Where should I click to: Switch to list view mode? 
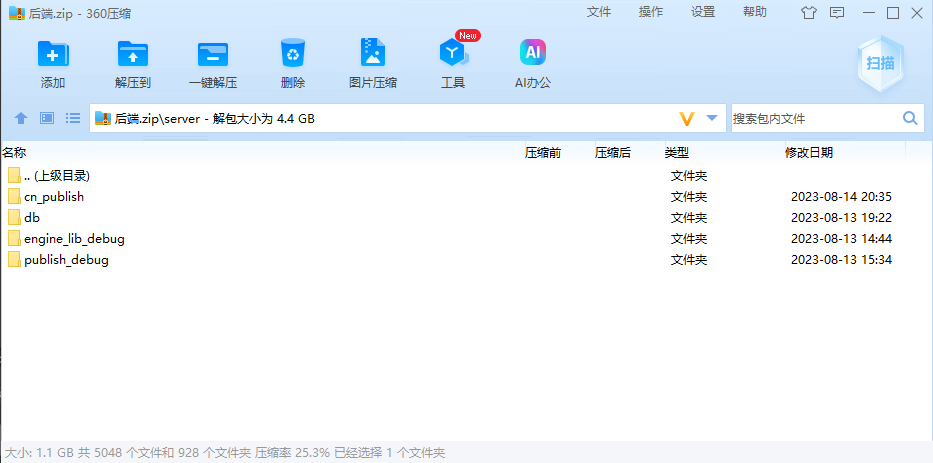[73, 118]
